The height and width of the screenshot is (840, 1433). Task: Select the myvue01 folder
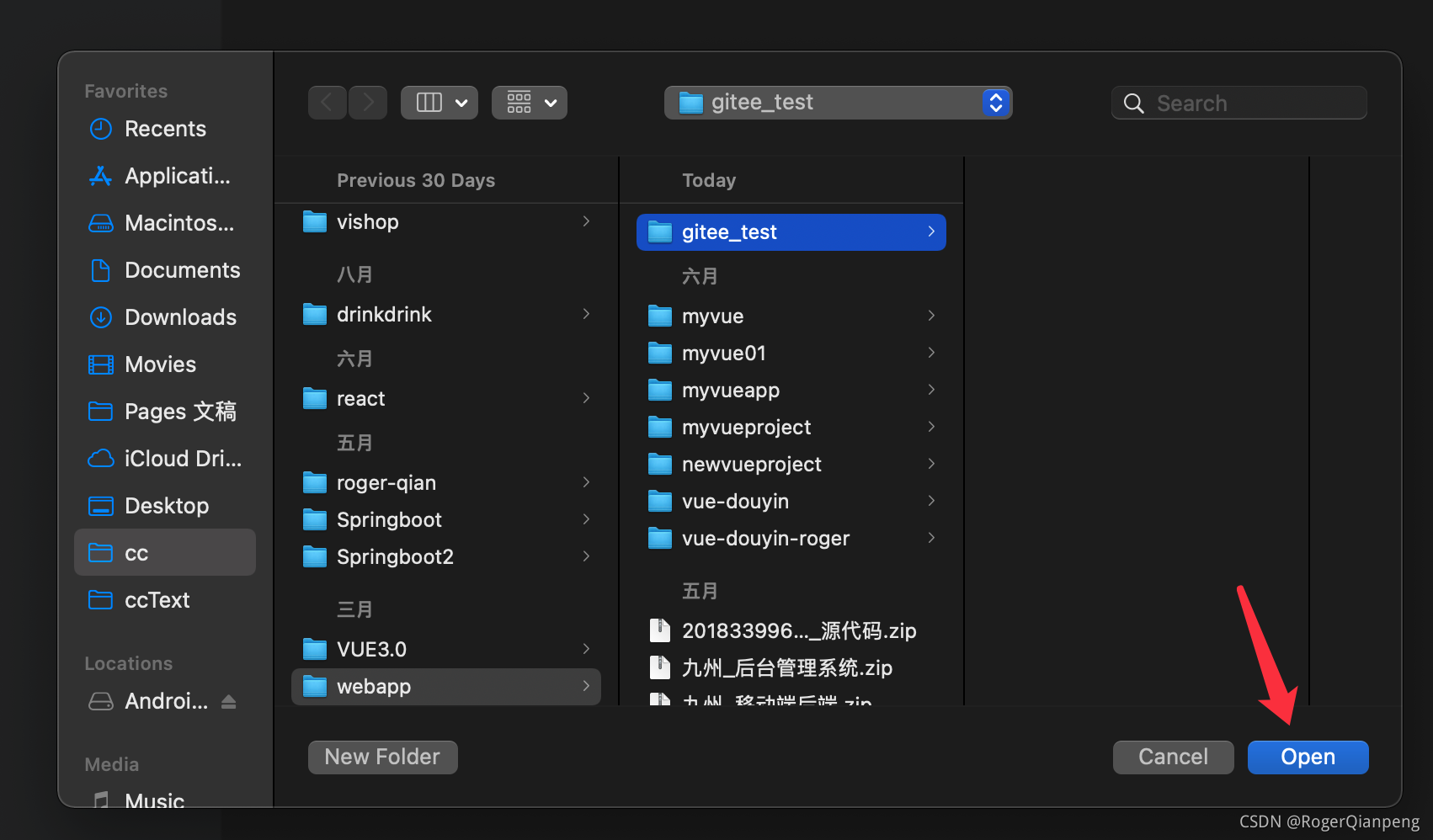click(791, 354)
